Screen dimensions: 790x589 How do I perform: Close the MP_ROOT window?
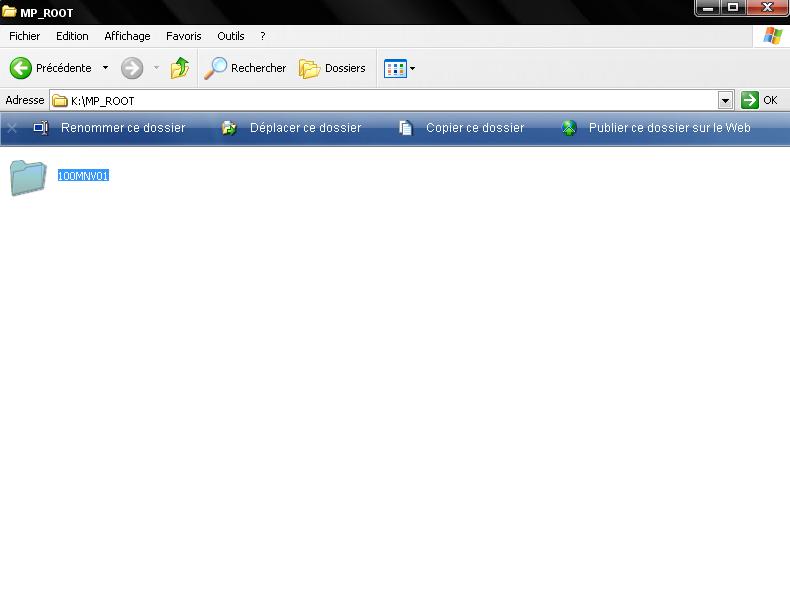tap(767, 8)
